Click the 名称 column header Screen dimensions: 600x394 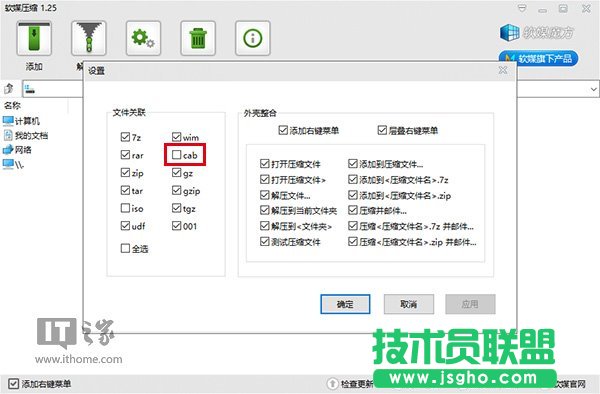12,105
